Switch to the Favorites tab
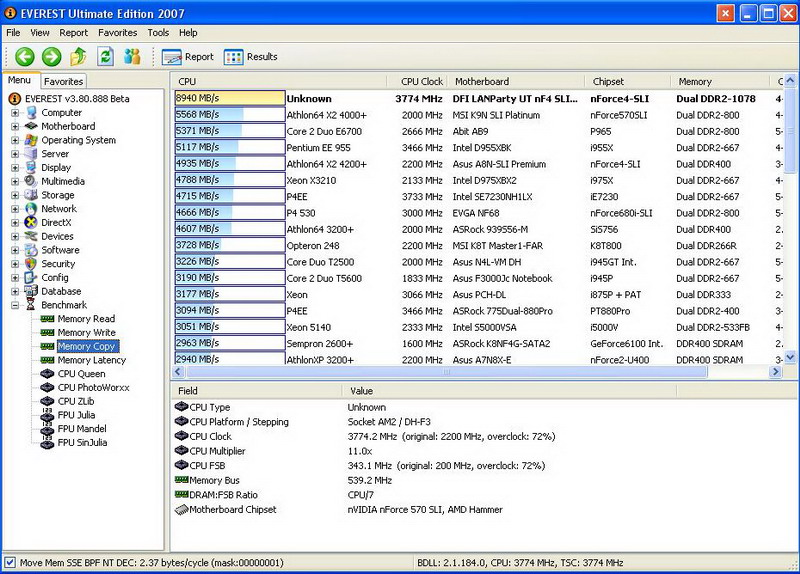 pyautogui.click(x=63, y=81)
